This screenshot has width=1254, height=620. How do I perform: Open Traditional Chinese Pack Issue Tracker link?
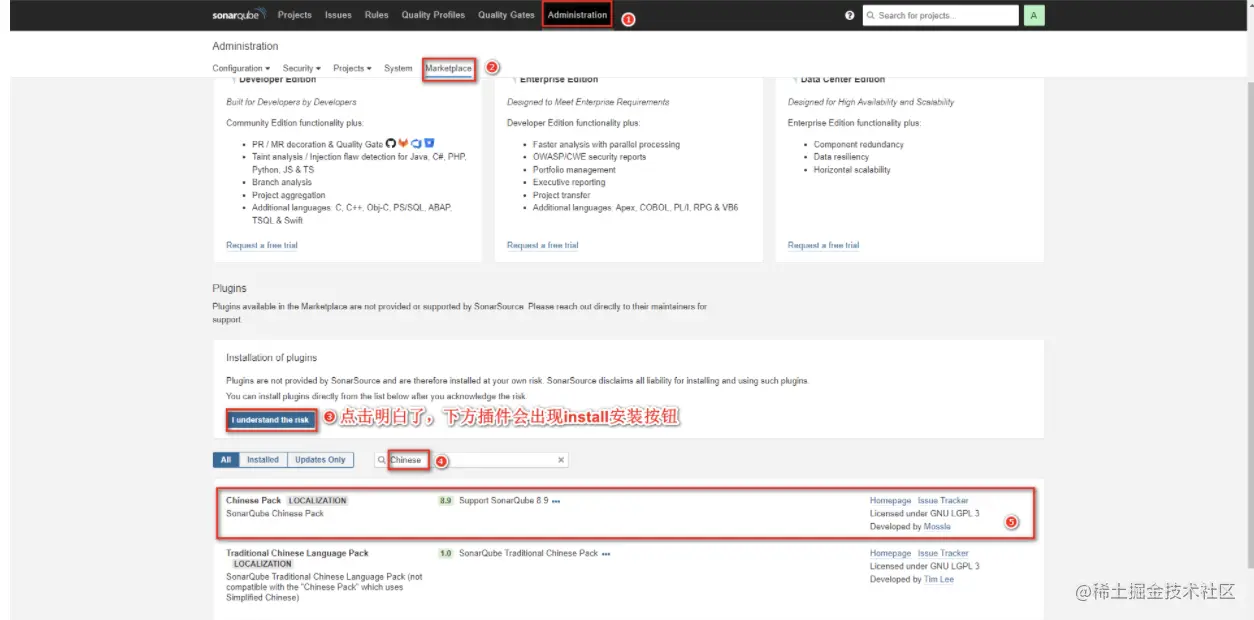coord(943,553)
